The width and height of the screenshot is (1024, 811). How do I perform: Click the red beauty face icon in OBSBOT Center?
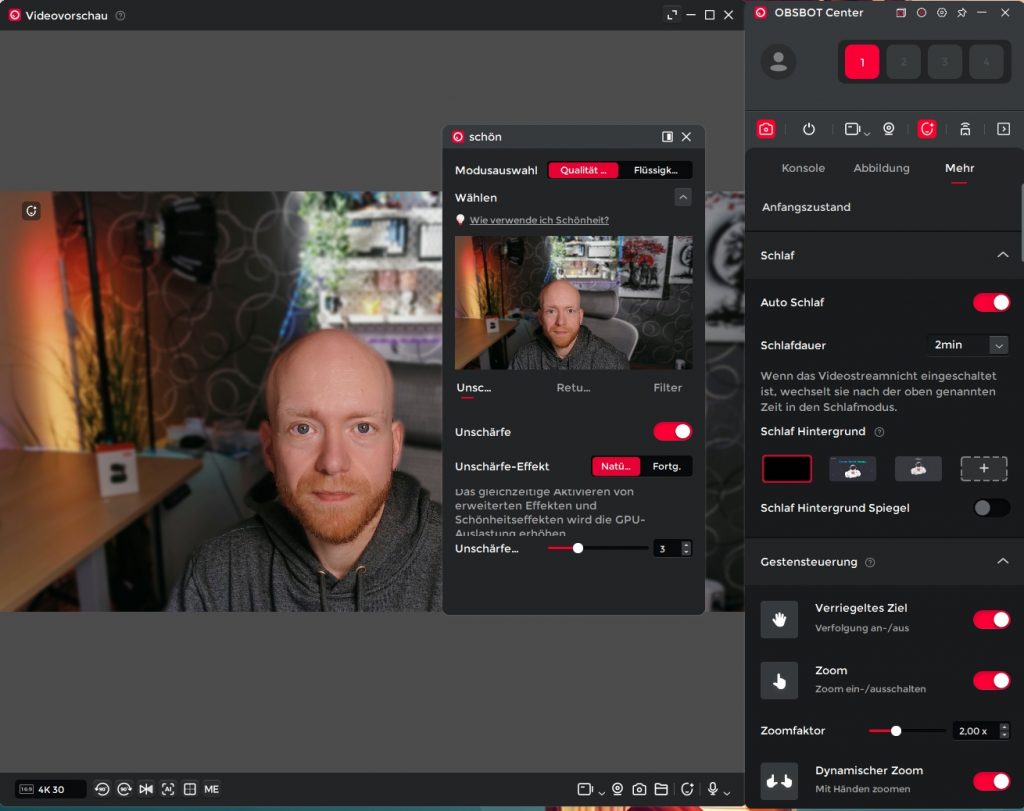[927, 129]
